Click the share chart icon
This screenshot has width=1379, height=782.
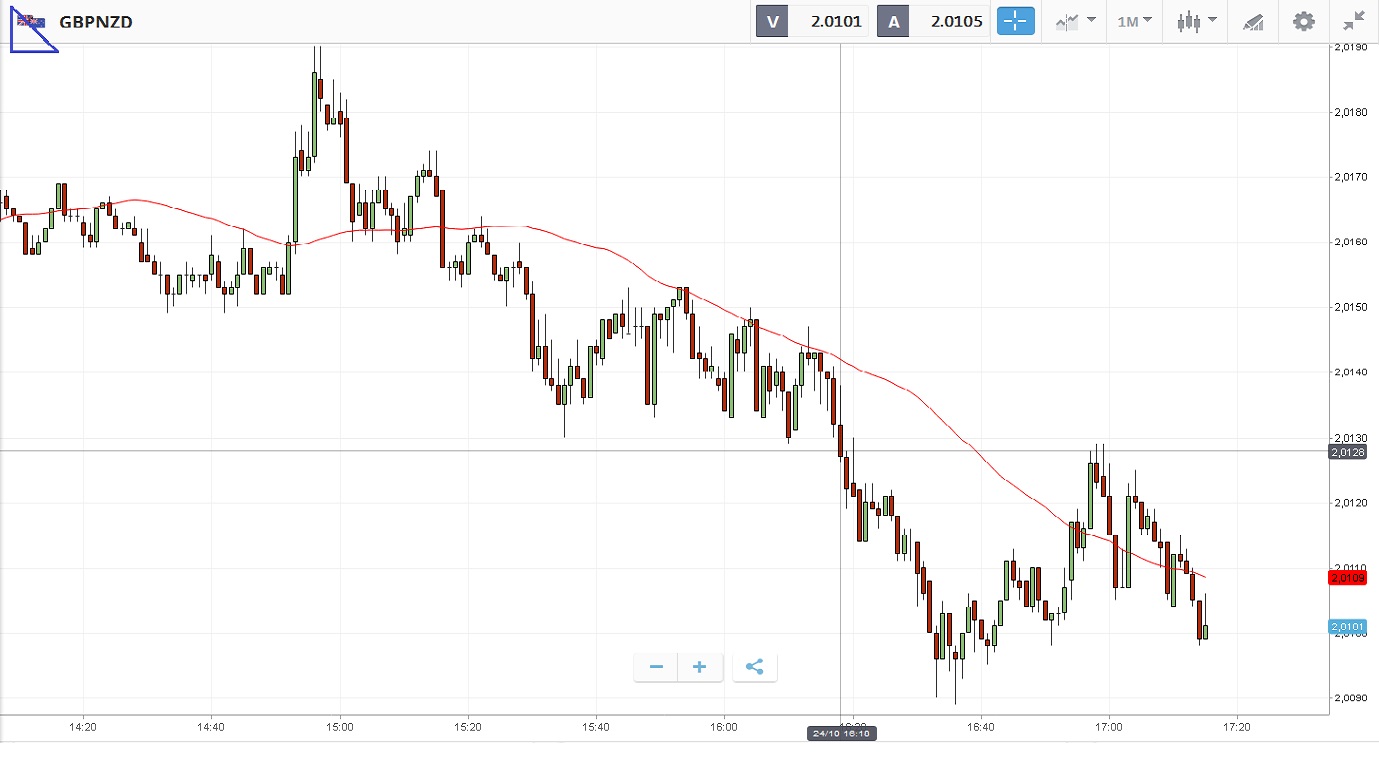(x=755, y=667)
